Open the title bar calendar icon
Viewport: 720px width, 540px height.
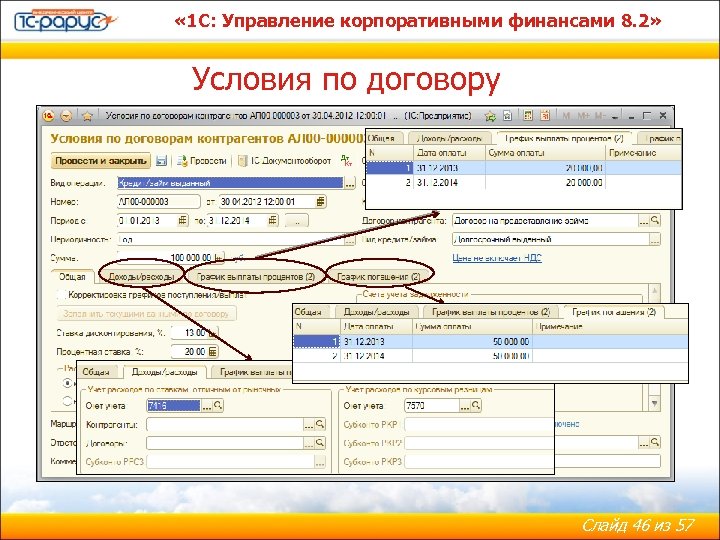[x=545, y=116]
